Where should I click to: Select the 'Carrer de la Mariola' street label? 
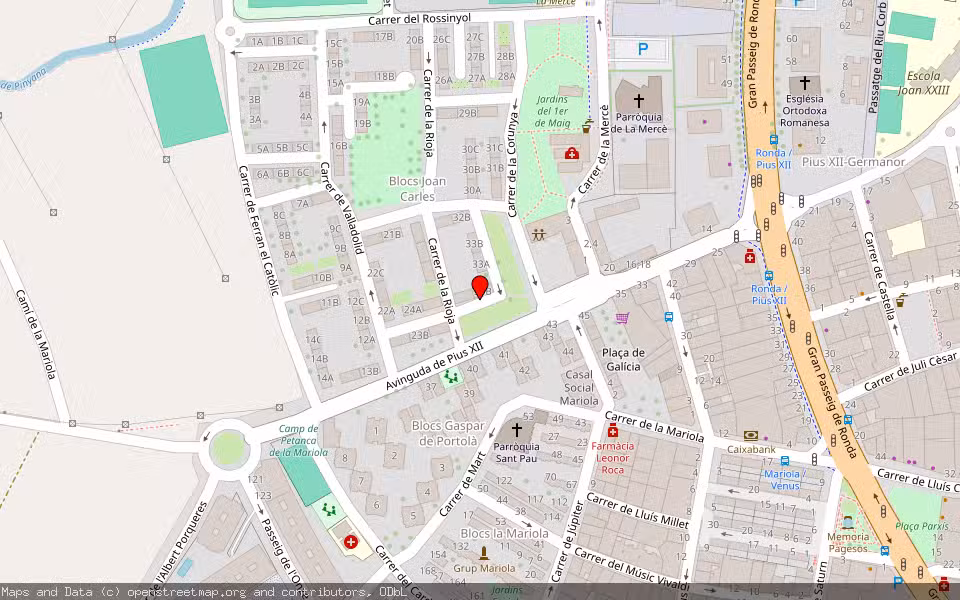click(x=654, y=427)
